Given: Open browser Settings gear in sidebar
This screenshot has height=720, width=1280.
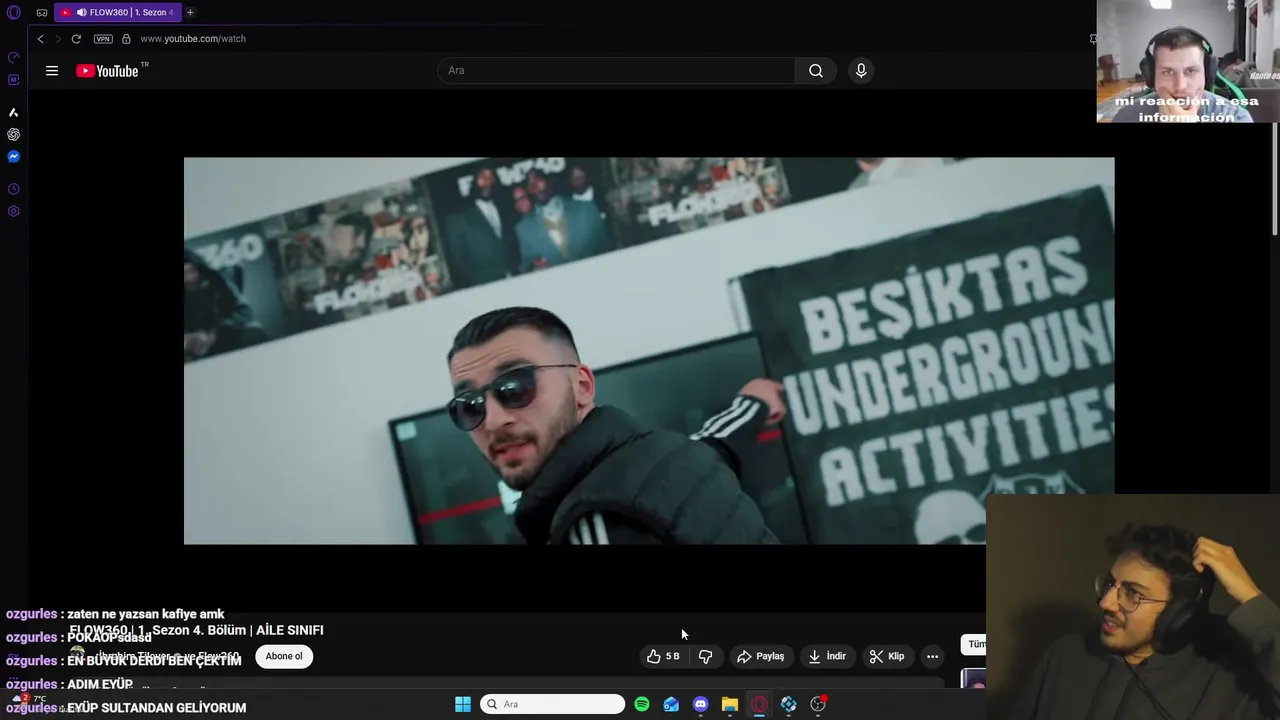Looking at the screenshot, I should click(14, 211).
